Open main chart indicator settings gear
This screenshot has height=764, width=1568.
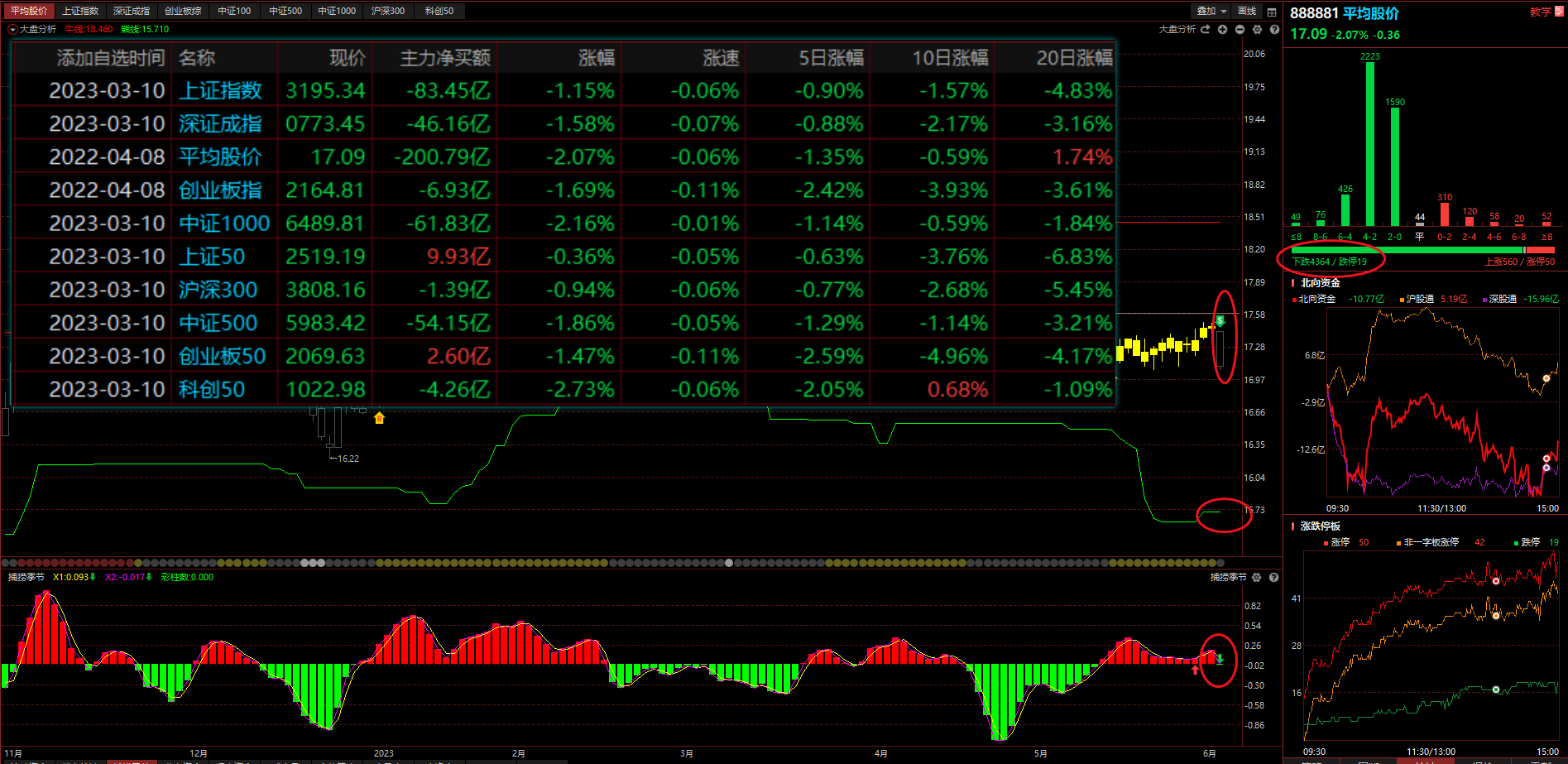click(x=1257, y=29)
